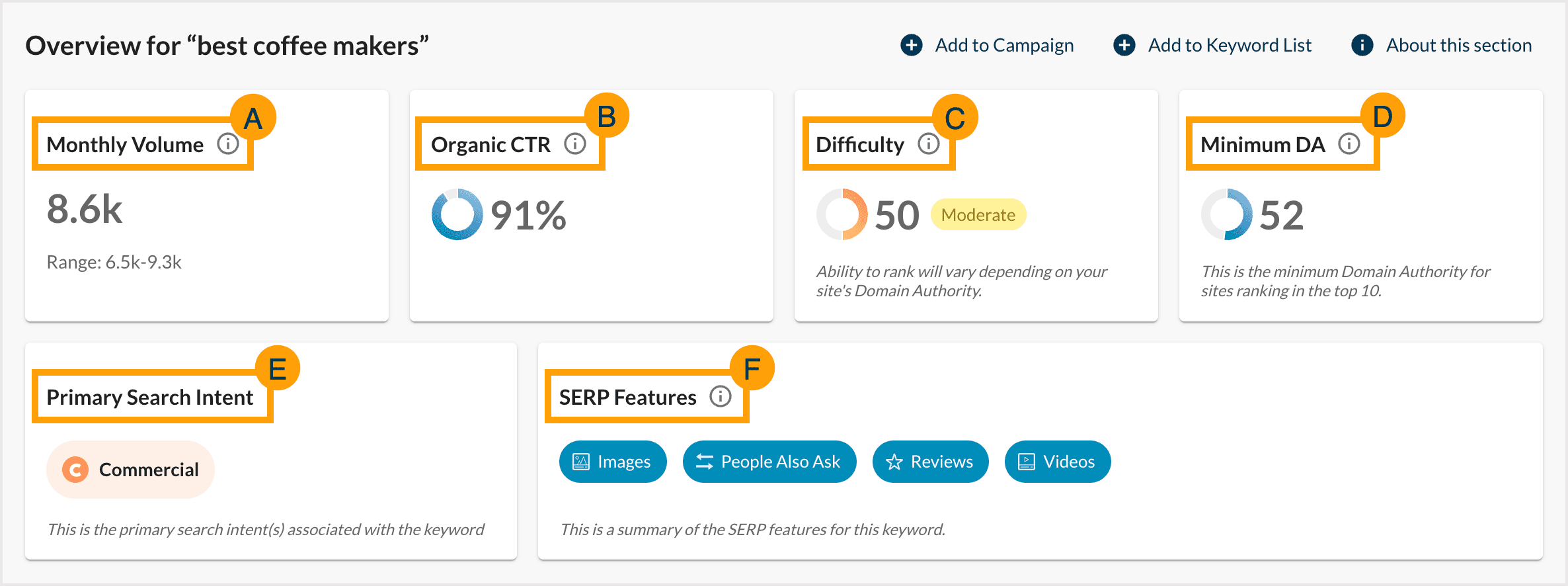1568x586 pixels.
Task: Click the Videos icon in SERP Features
Action: pyautogui.click(x=1027, y=461)
